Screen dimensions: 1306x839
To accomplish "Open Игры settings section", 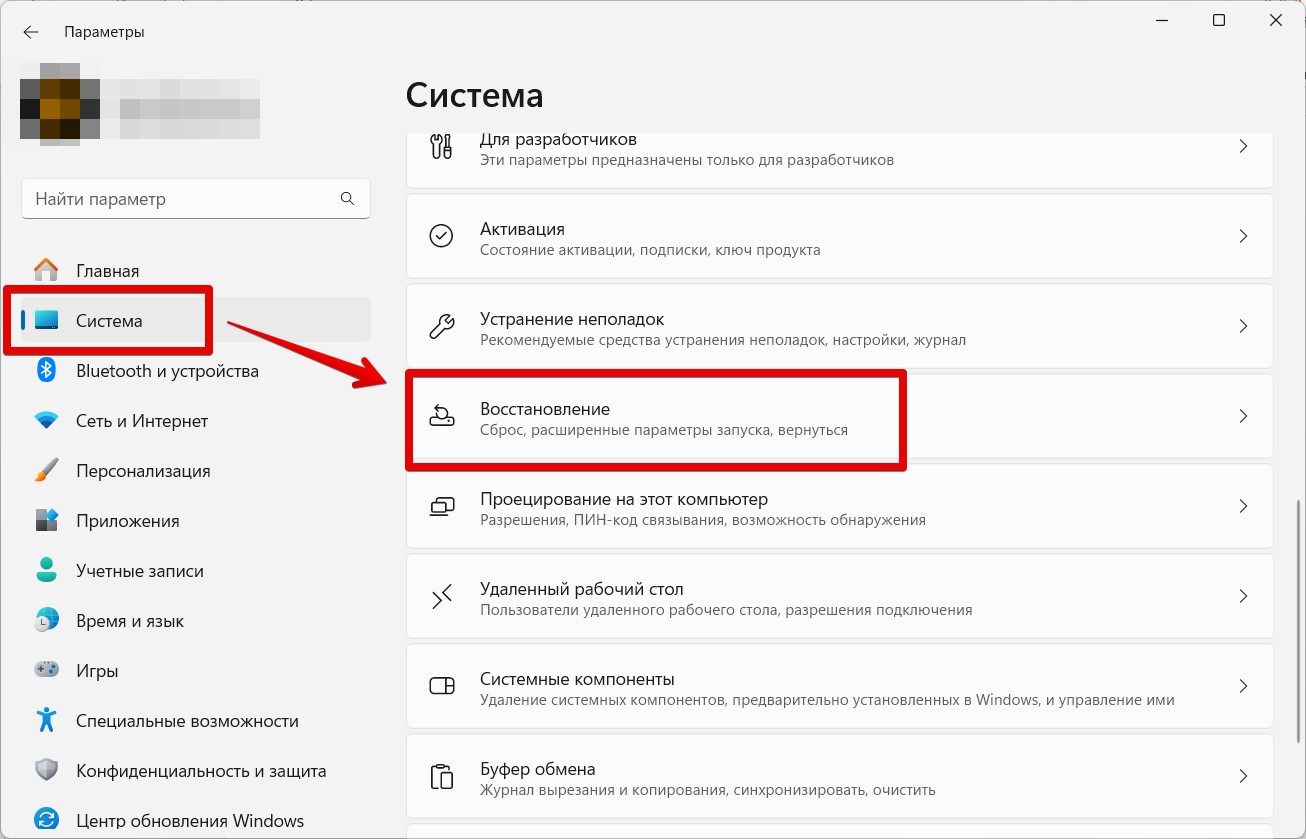I will pyautogui.click(x=195, y=670).
